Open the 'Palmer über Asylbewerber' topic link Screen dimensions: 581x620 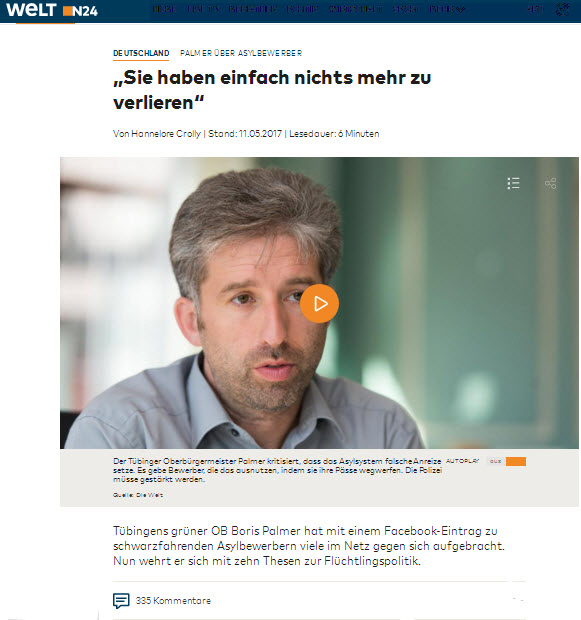coord(241,53)
